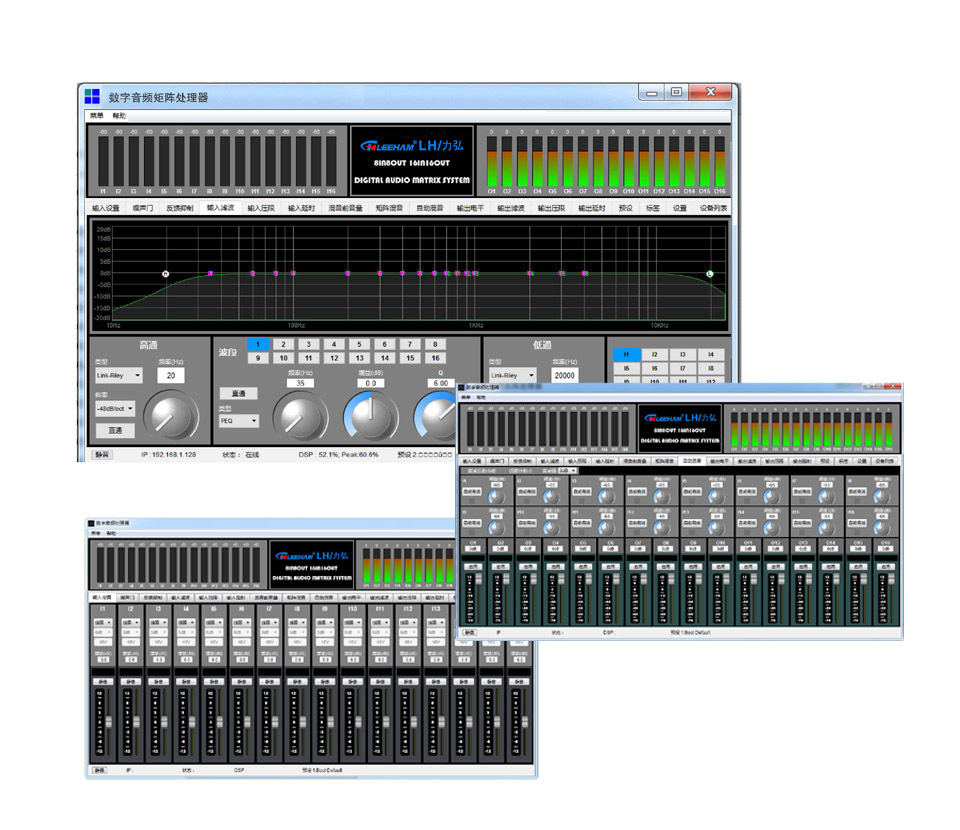The image size is (960, 830).
Task: Open the PEQ band type dropdown
Action: [238, 421]
